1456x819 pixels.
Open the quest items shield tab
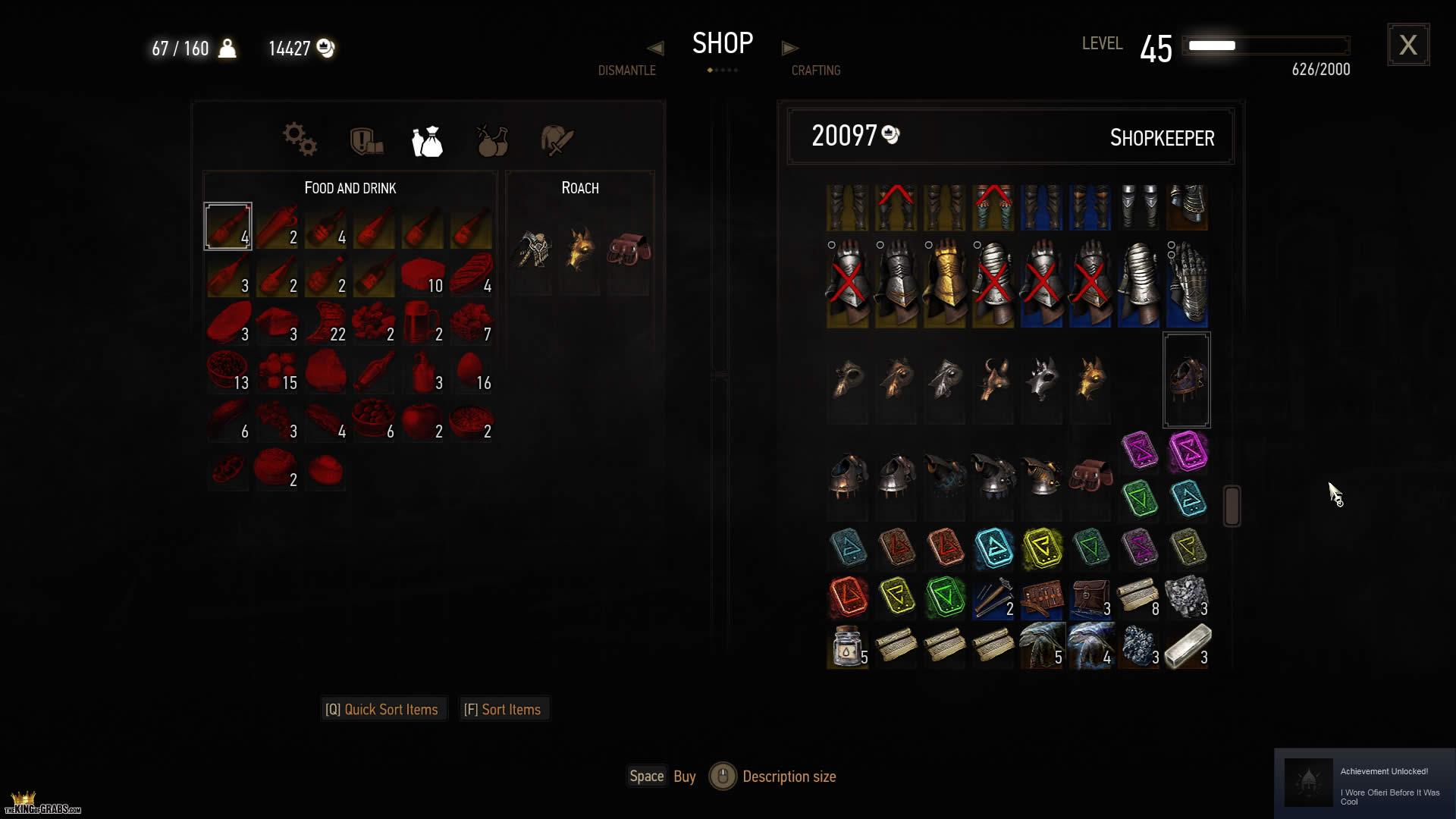(x=366, y=141)
